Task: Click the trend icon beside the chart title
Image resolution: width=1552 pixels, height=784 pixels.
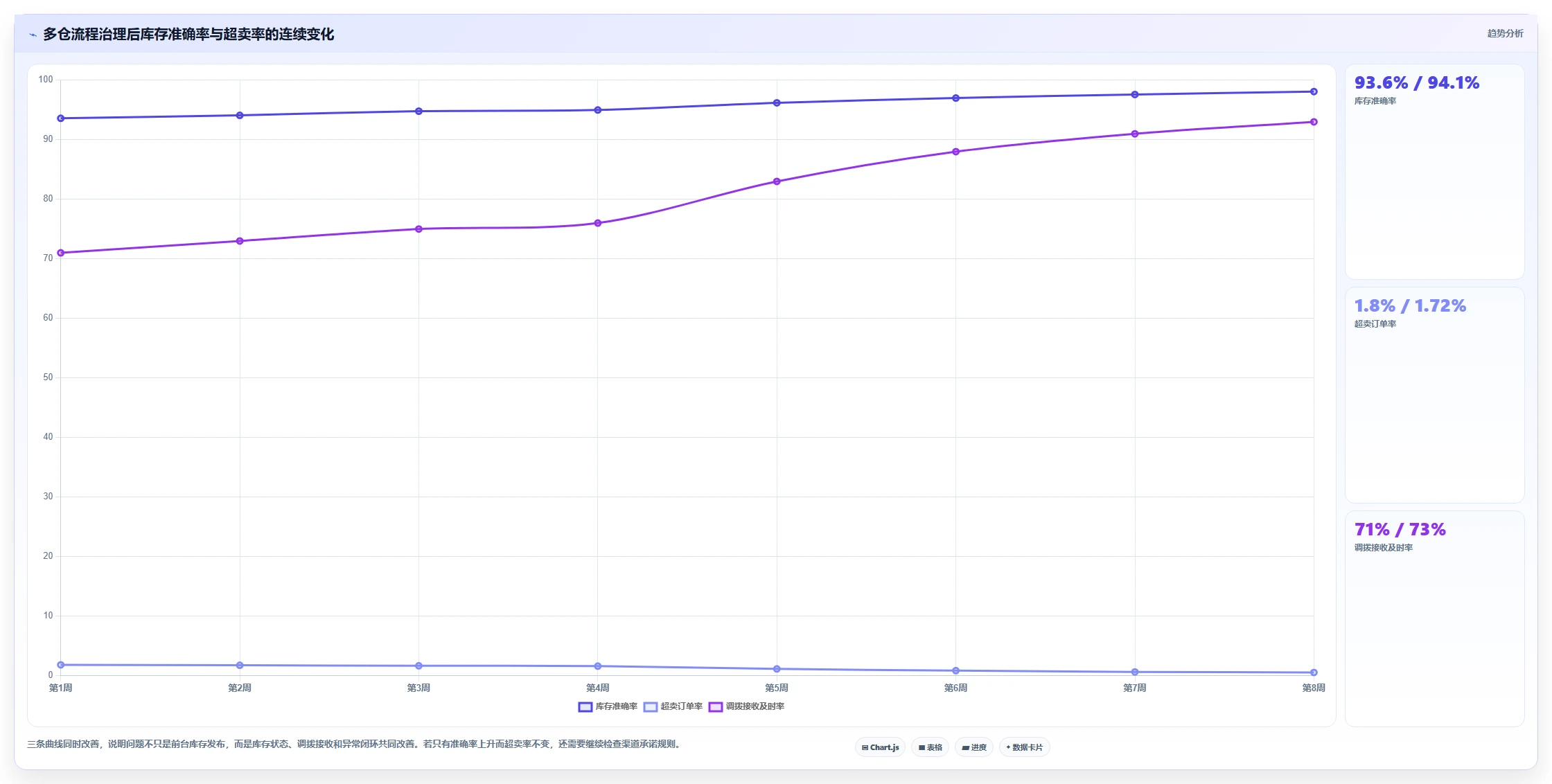Action: (x=33, y=35)
